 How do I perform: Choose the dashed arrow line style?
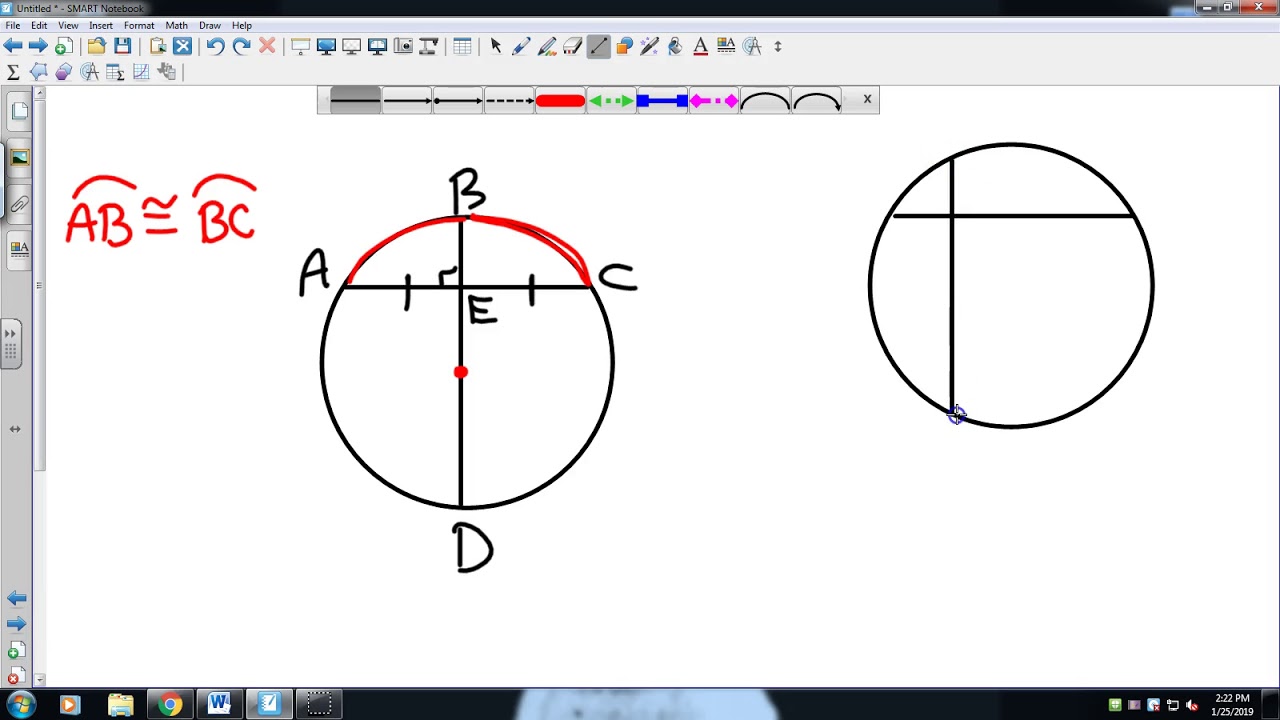(x=509, y=100)
